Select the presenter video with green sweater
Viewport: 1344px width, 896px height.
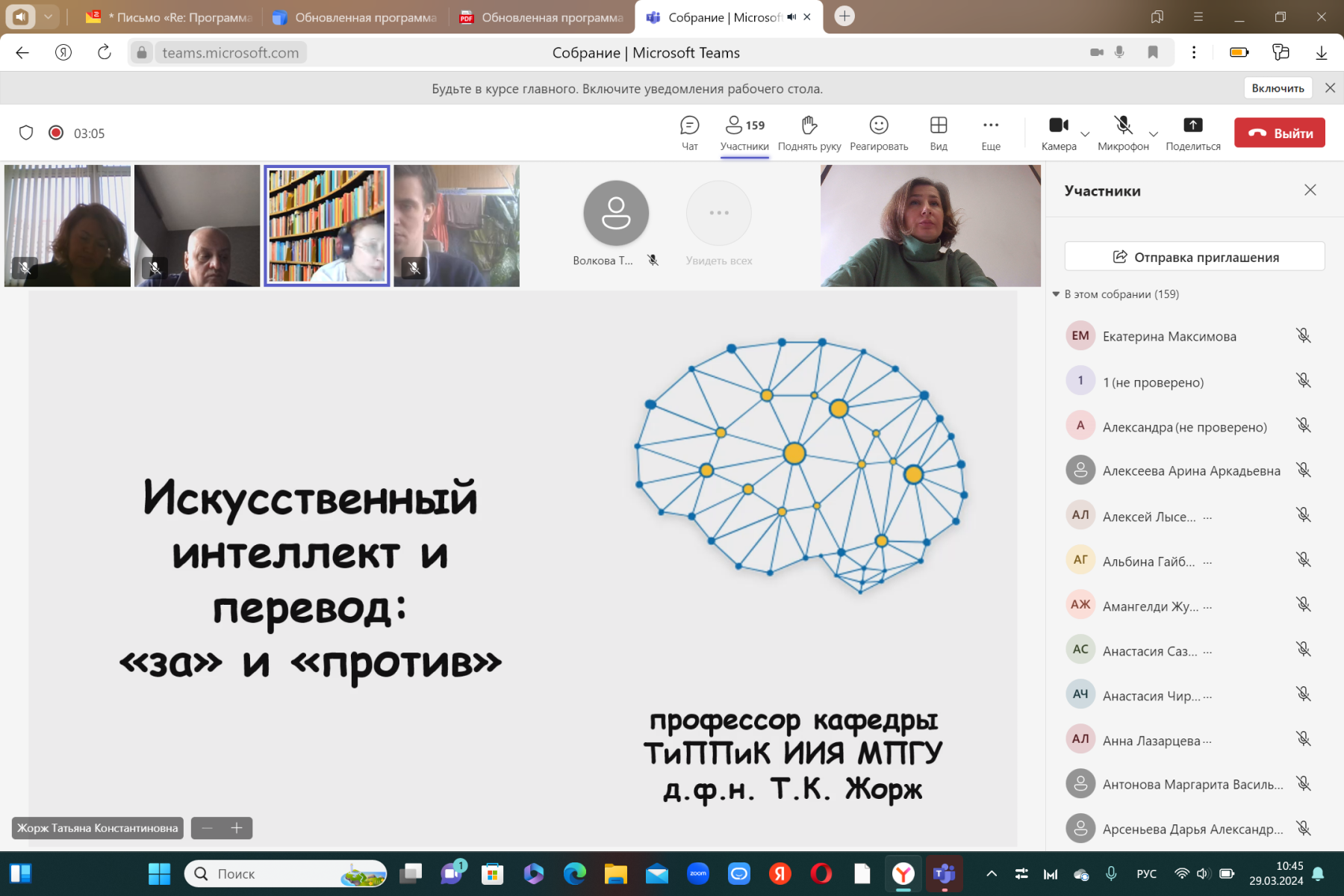coord(930,225)
